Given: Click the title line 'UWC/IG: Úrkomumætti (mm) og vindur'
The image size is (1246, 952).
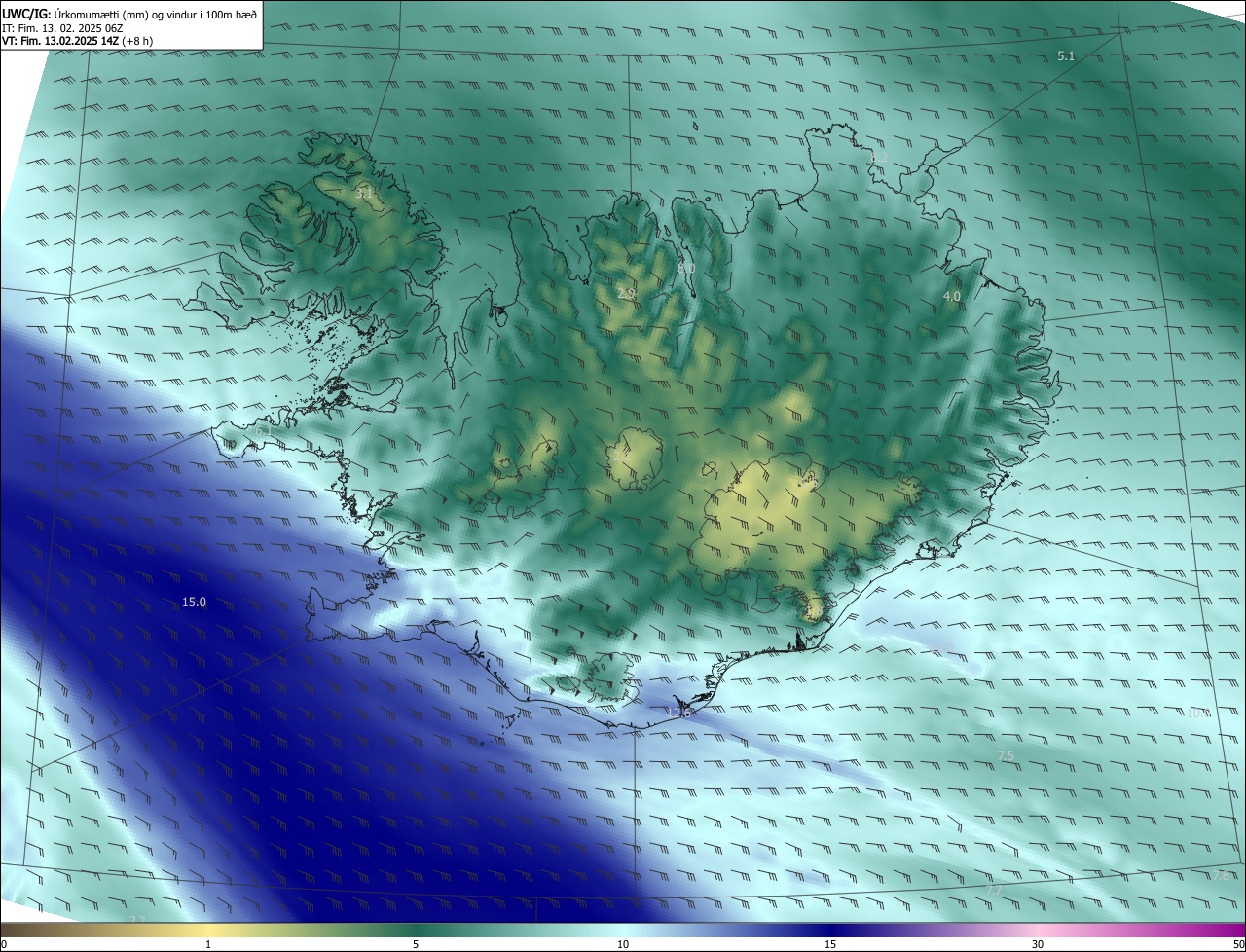Looking at the screenshot, I should click(x=129, y=15).
